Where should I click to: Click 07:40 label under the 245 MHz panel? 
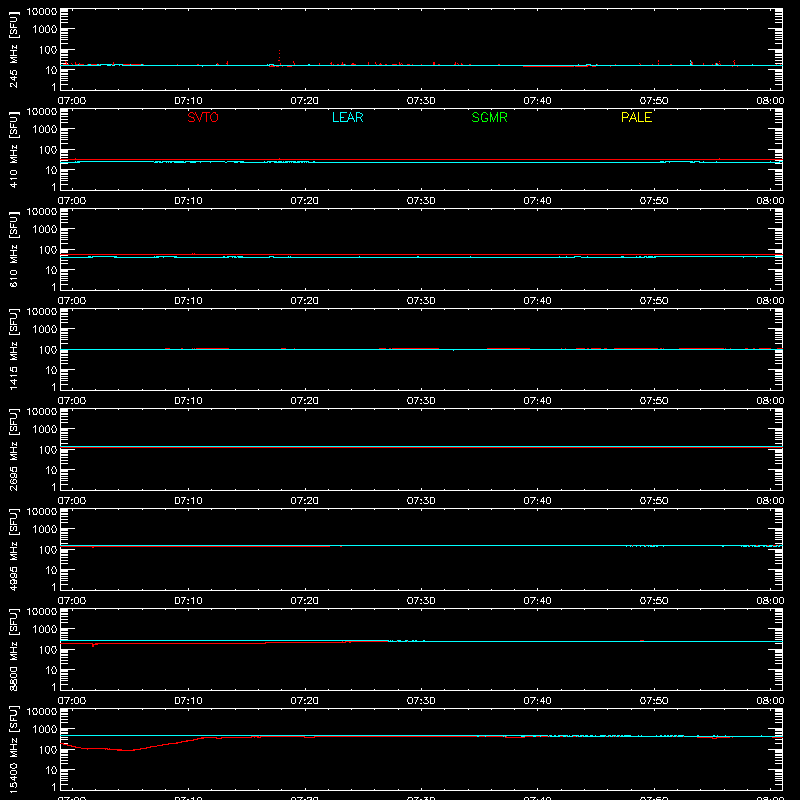(537, 101)
